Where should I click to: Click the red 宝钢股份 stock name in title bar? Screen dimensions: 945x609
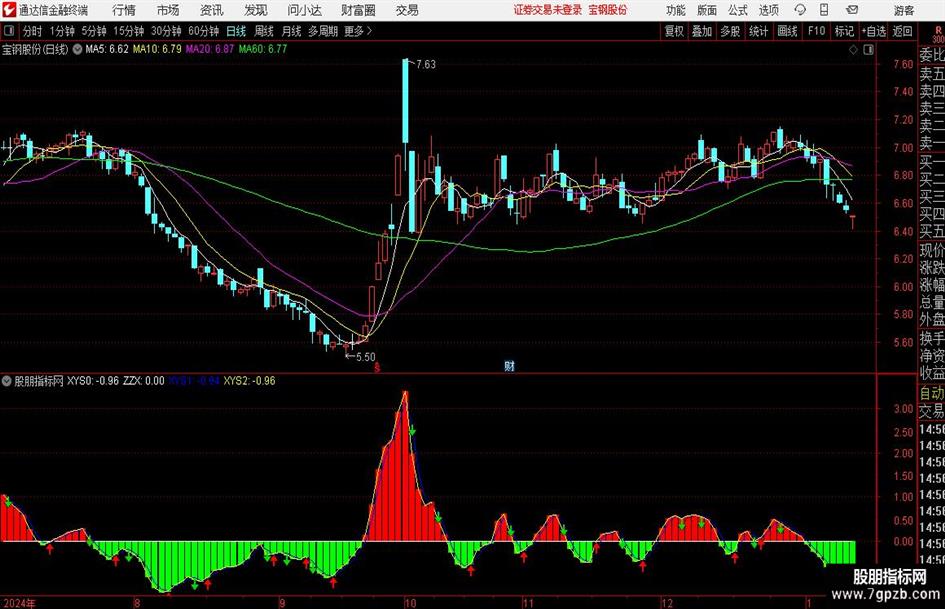[608, 10]
